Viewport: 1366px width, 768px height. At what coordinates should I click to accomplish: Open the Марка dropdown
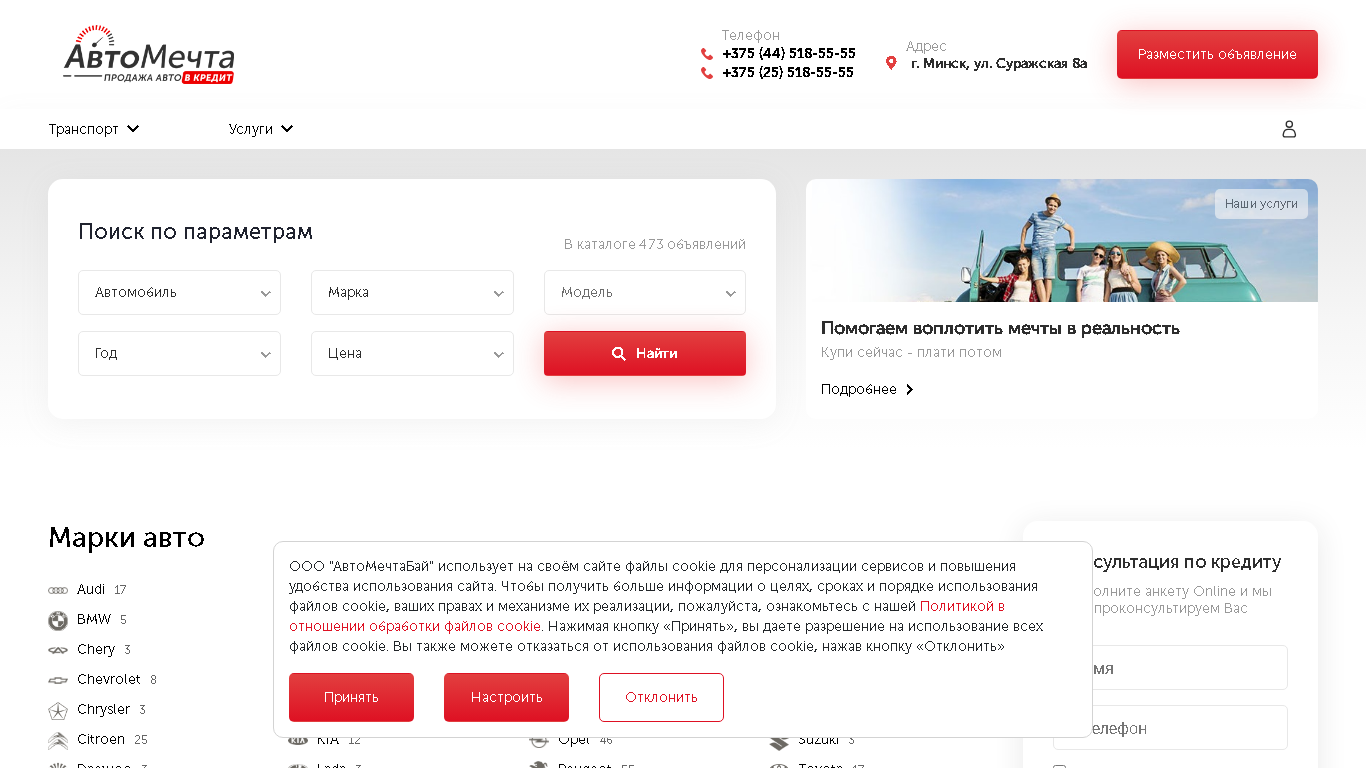[412, 293]
